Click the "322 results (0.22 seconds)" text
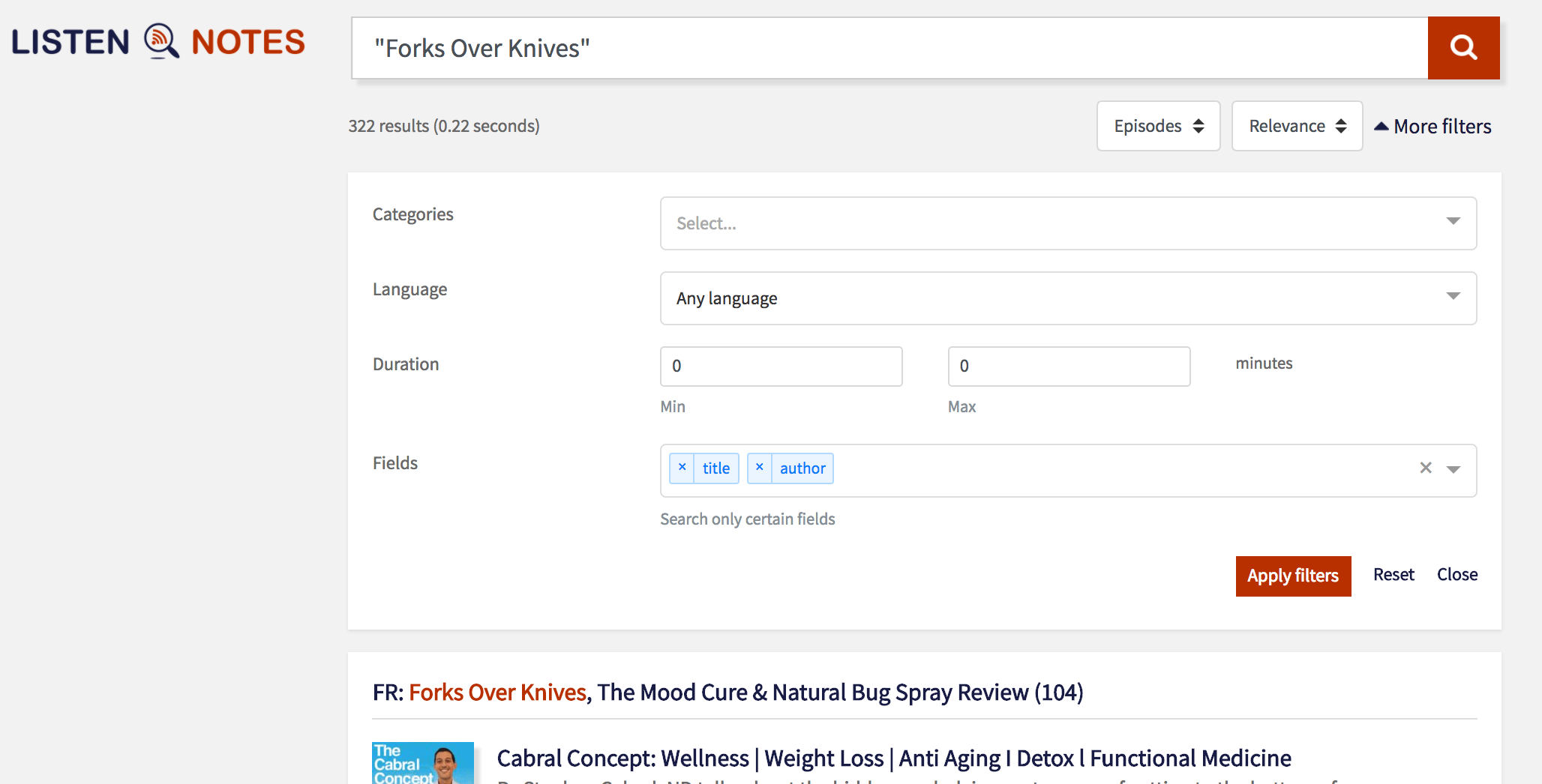Viewport: 1542px width, 784px height. [444, 126]
